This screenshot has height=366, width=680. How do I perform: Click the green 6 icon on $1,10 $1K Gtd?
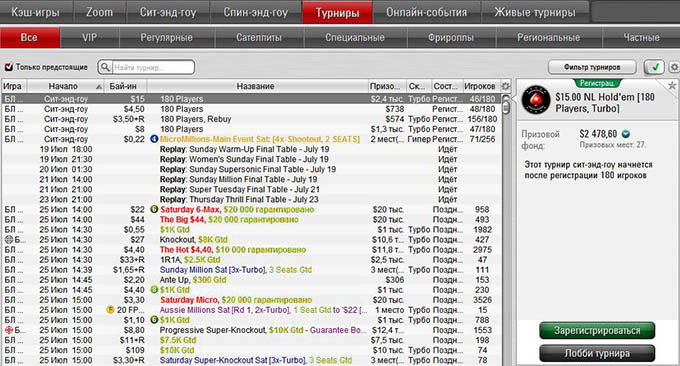pyautogui.click(x=154, y=320)
